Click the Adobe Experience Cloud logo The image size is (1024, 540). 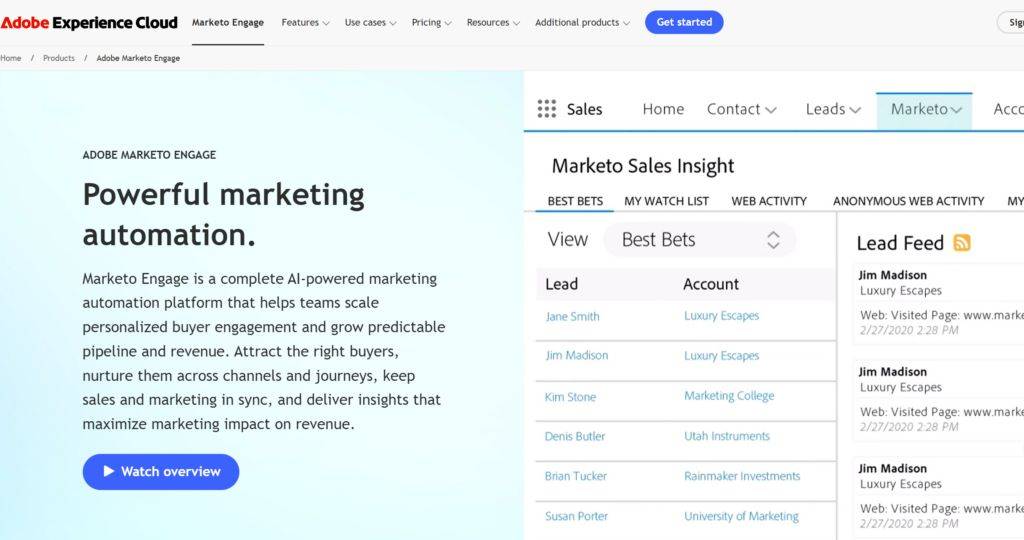89,22
